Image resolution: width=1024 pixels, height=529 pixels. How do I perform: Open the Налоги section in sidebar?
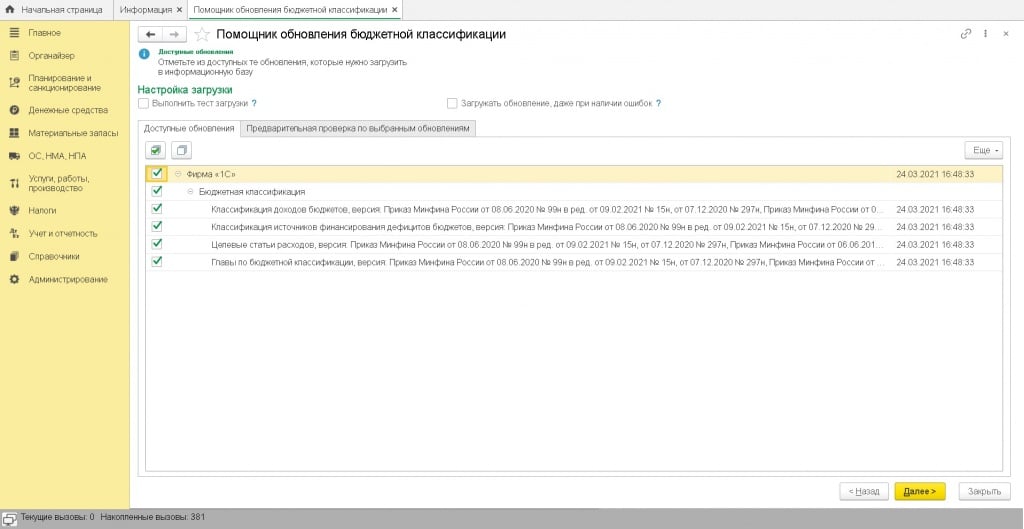tap(42, 211)
